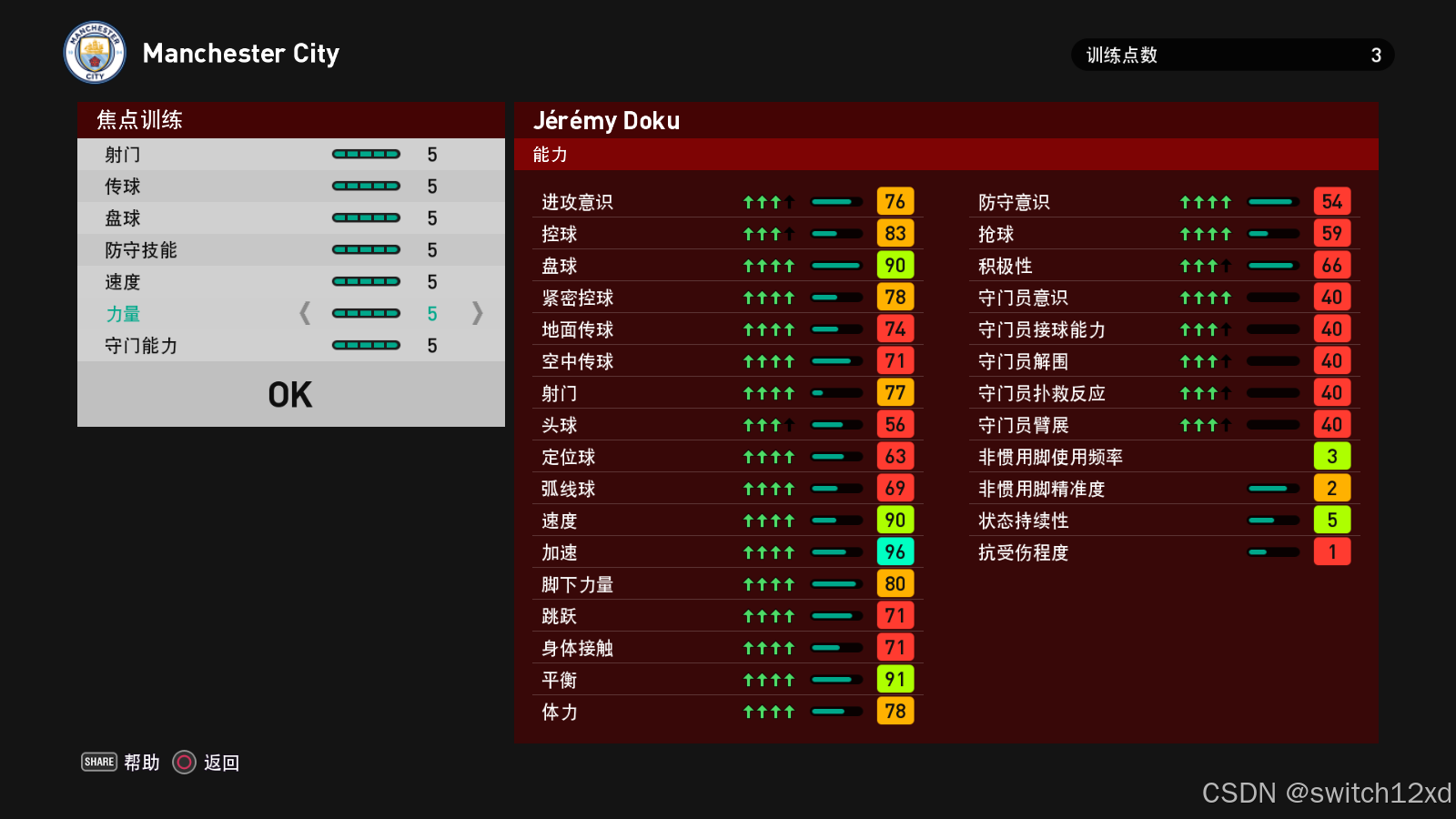
Task: Click the 积极性 rating value 66
Action: pyautogui.click(x=1332, y=265)
